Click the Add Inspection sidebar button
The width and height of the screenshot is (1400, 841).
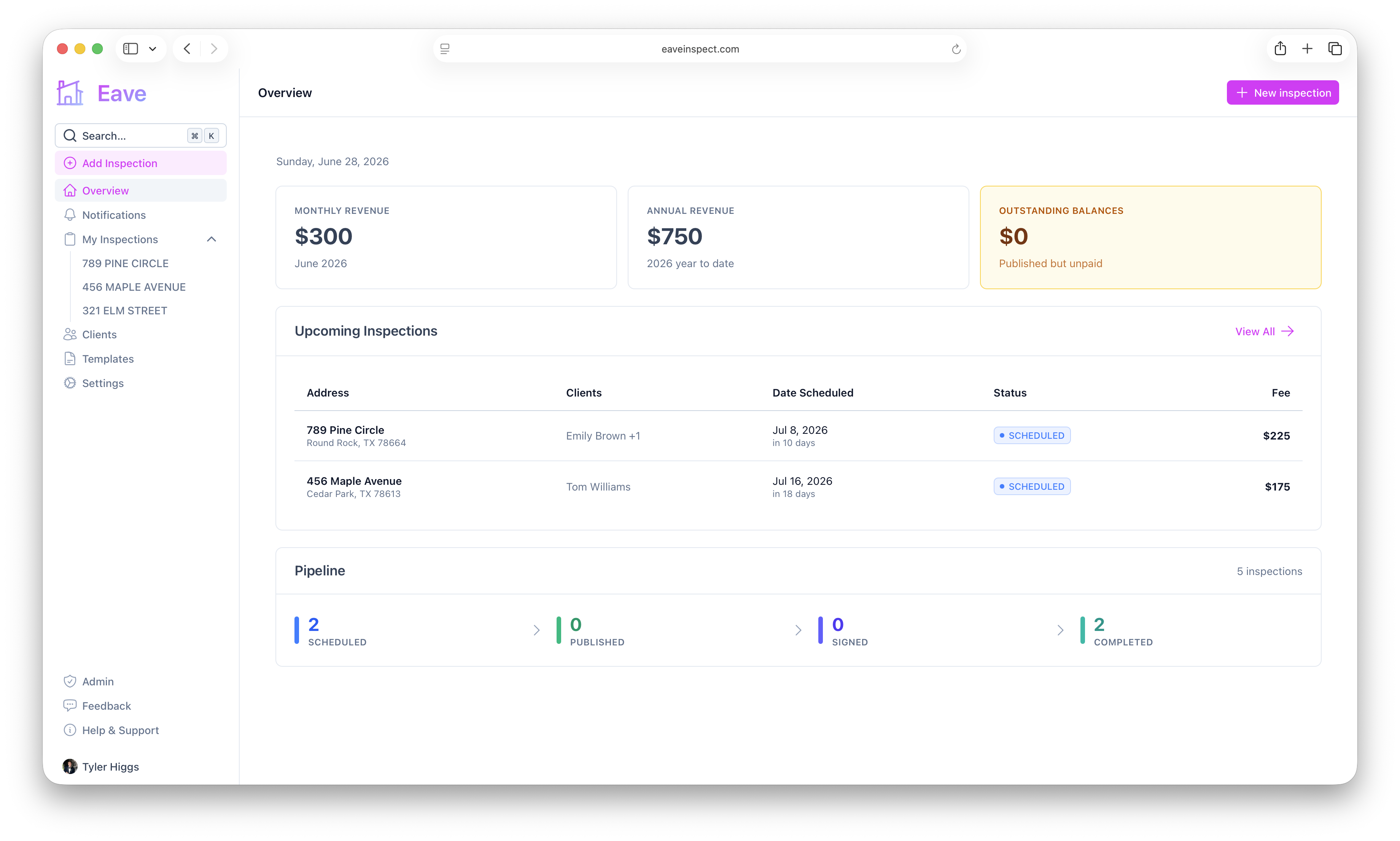coord(140,163)
